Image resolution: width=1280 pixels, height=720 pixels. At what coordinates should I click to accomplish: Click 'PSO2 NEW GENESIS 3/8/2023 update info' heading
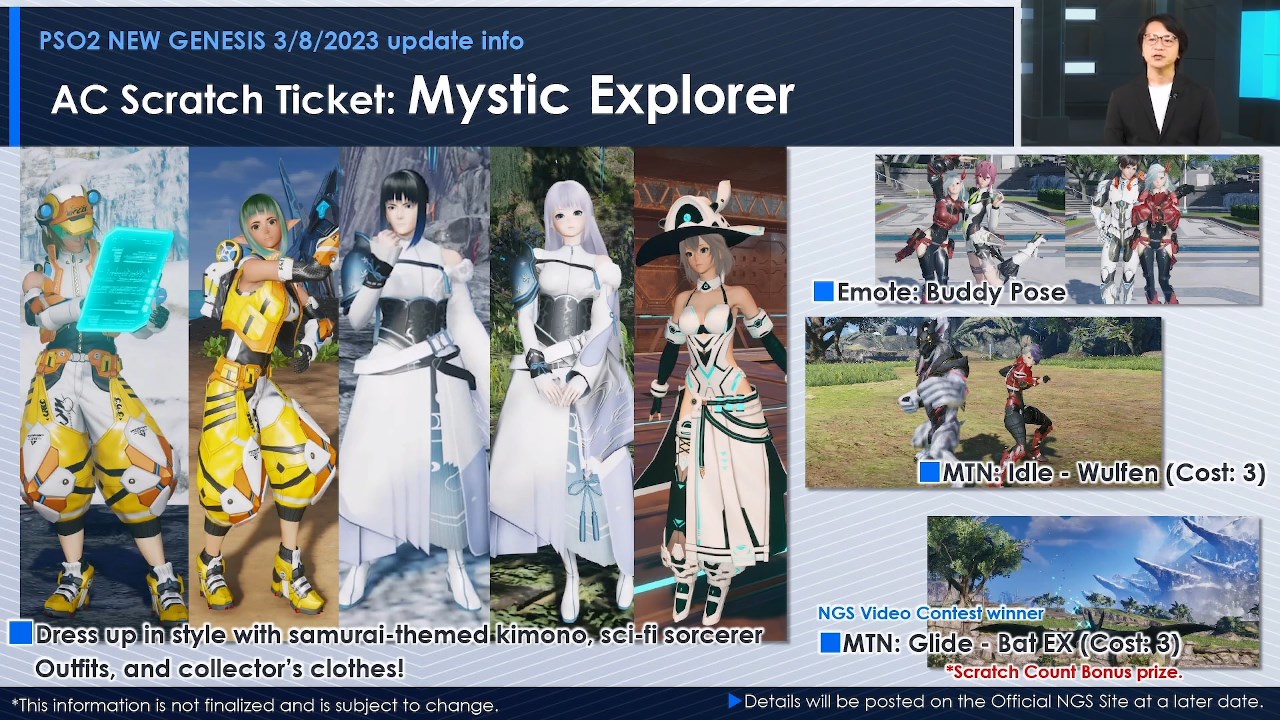pos(281,41)
